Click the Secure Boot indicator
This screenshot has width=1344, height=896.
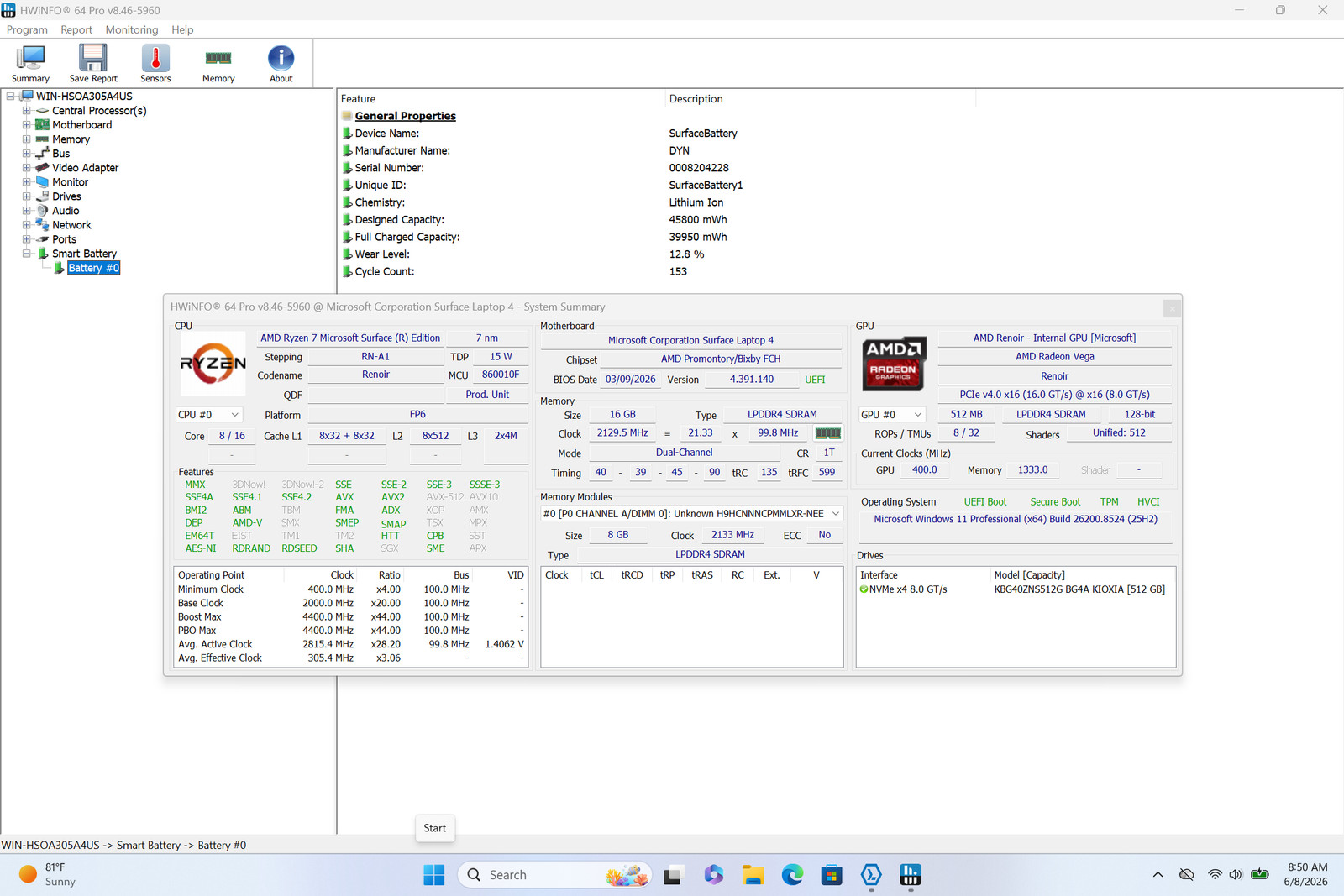[x=1056, y=502]
